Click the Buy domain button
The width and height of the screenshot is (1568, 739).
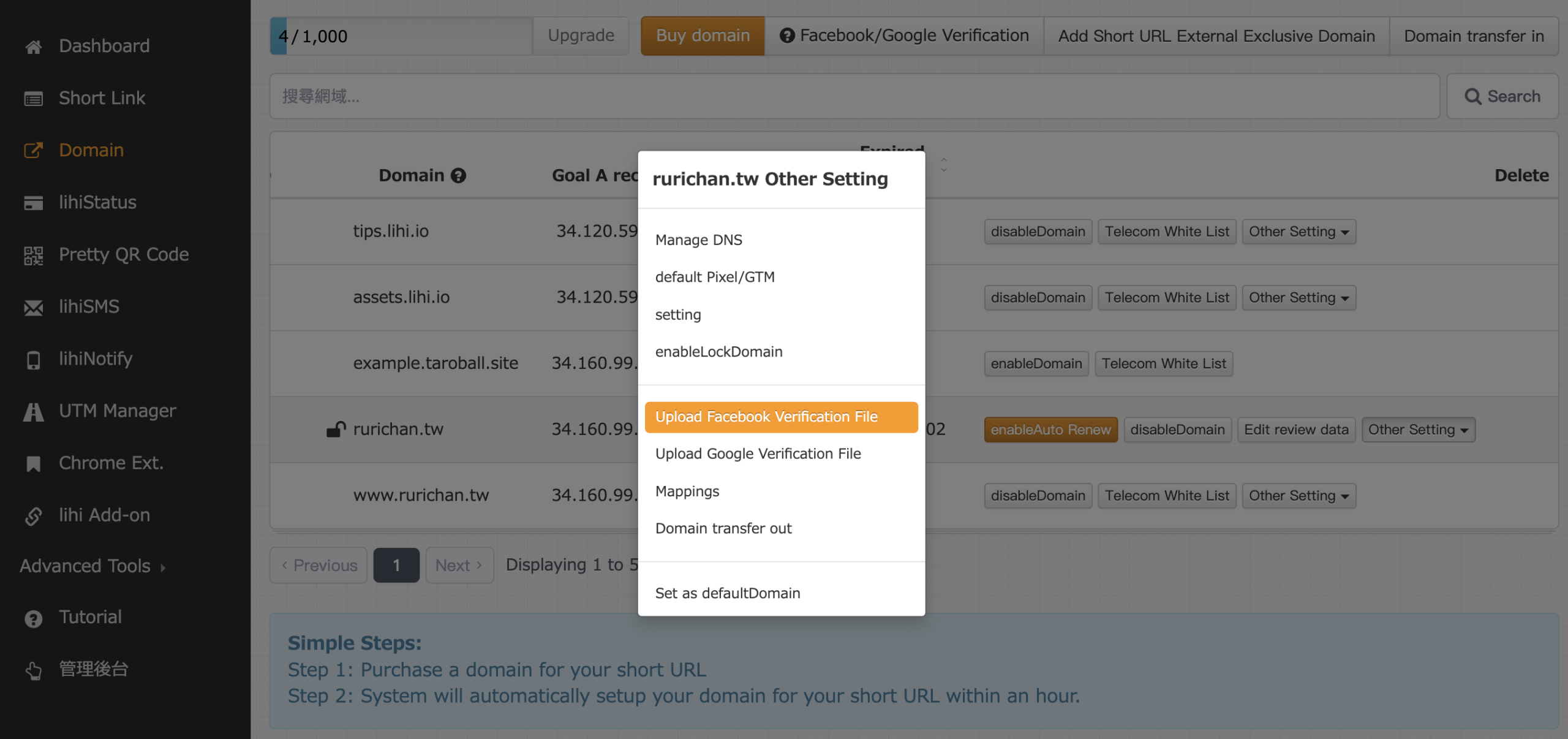702,36
